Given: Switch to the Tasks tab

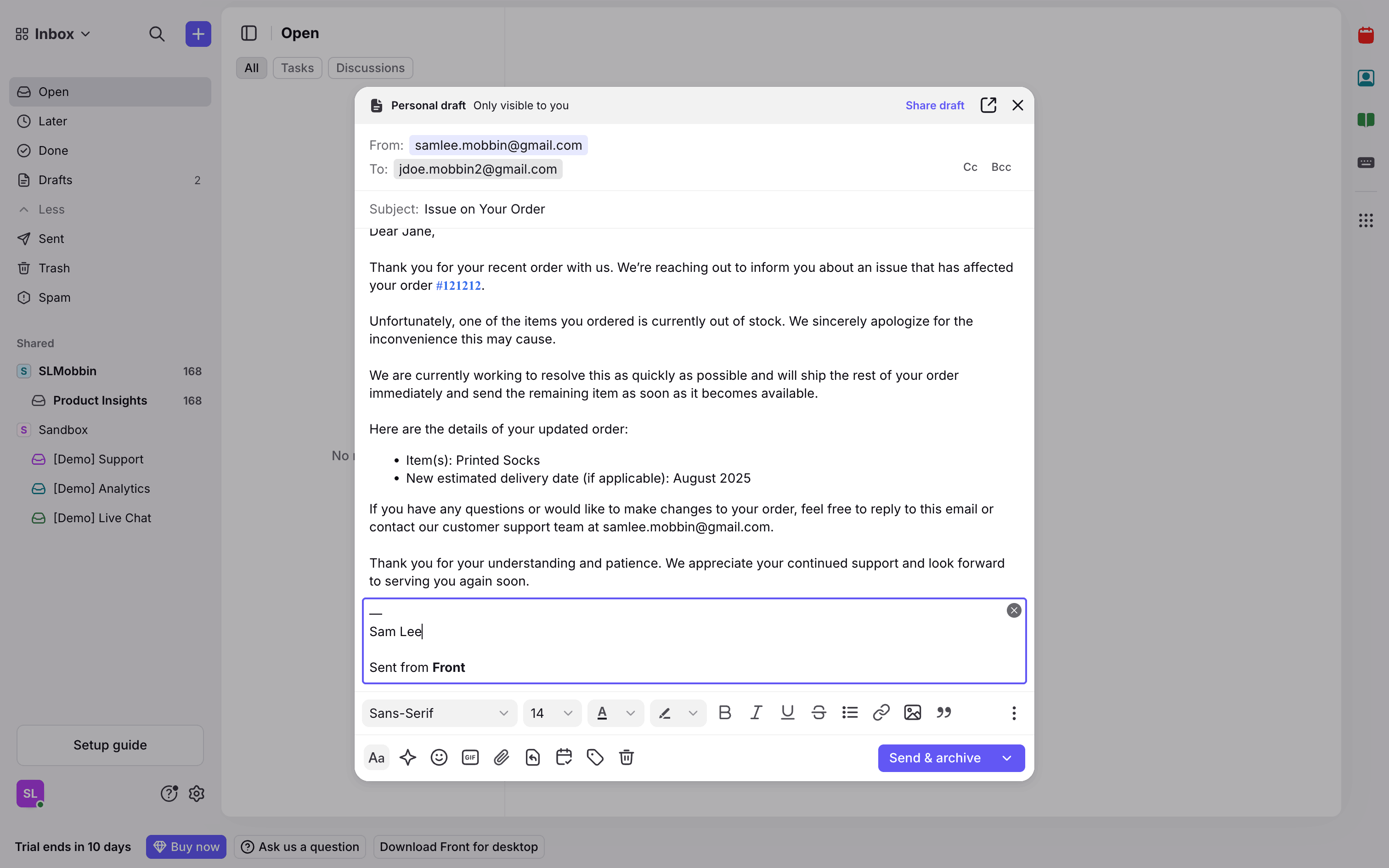Looking at the screenshot, I should [297, 68].
